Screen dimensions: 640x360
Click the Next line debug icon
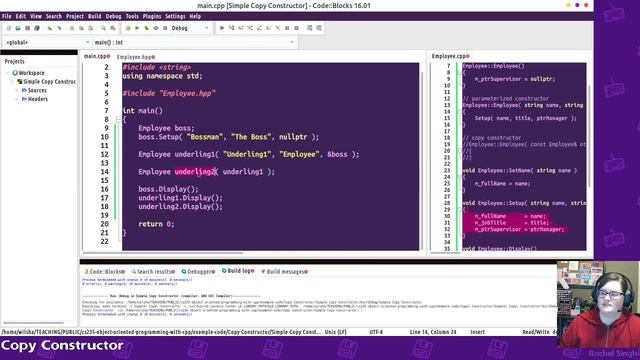point(241,28)
